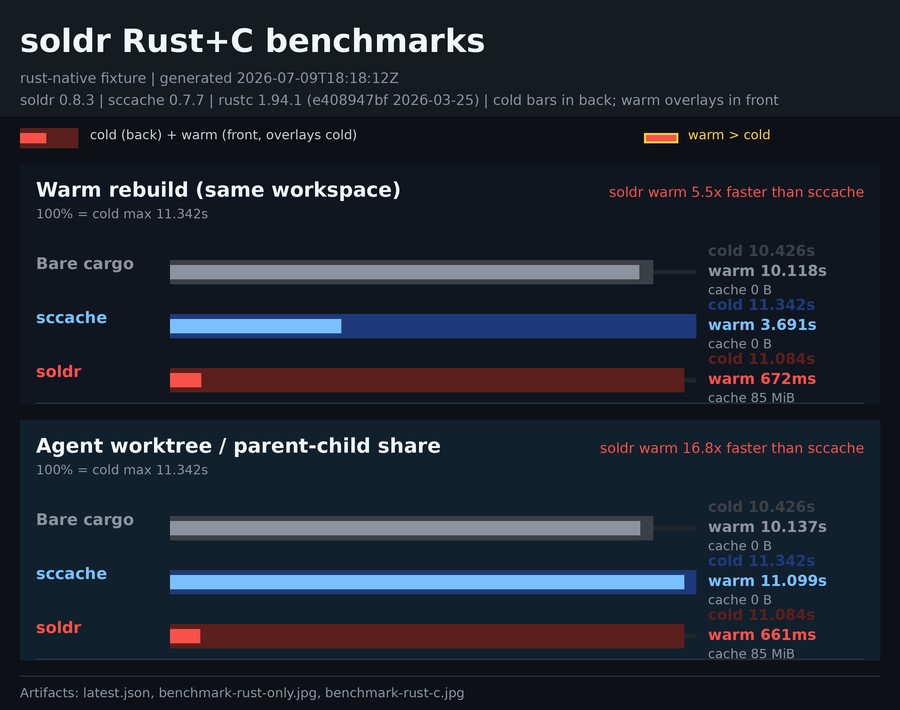Click 'cold 11.342s' in Agent worktree section

point(761,561)
